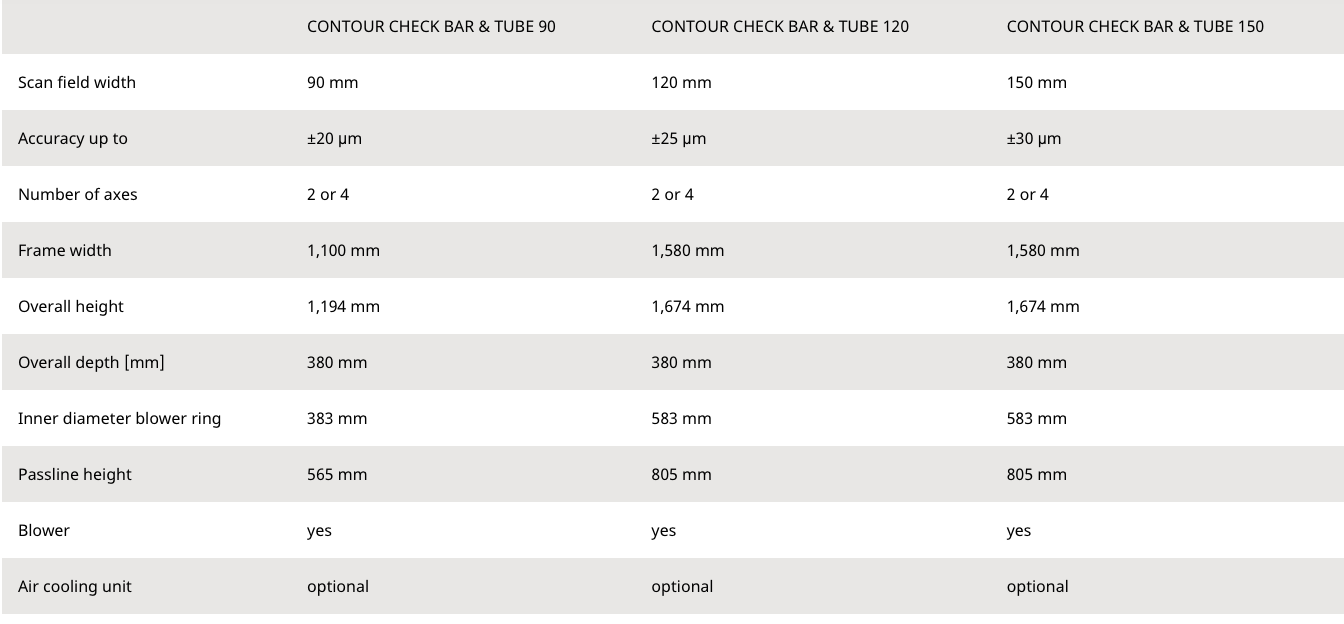The width and height of the screenshot is (1344, 624).
Task: Select the 1,100 mm frame width value
Action: (343, 251)
